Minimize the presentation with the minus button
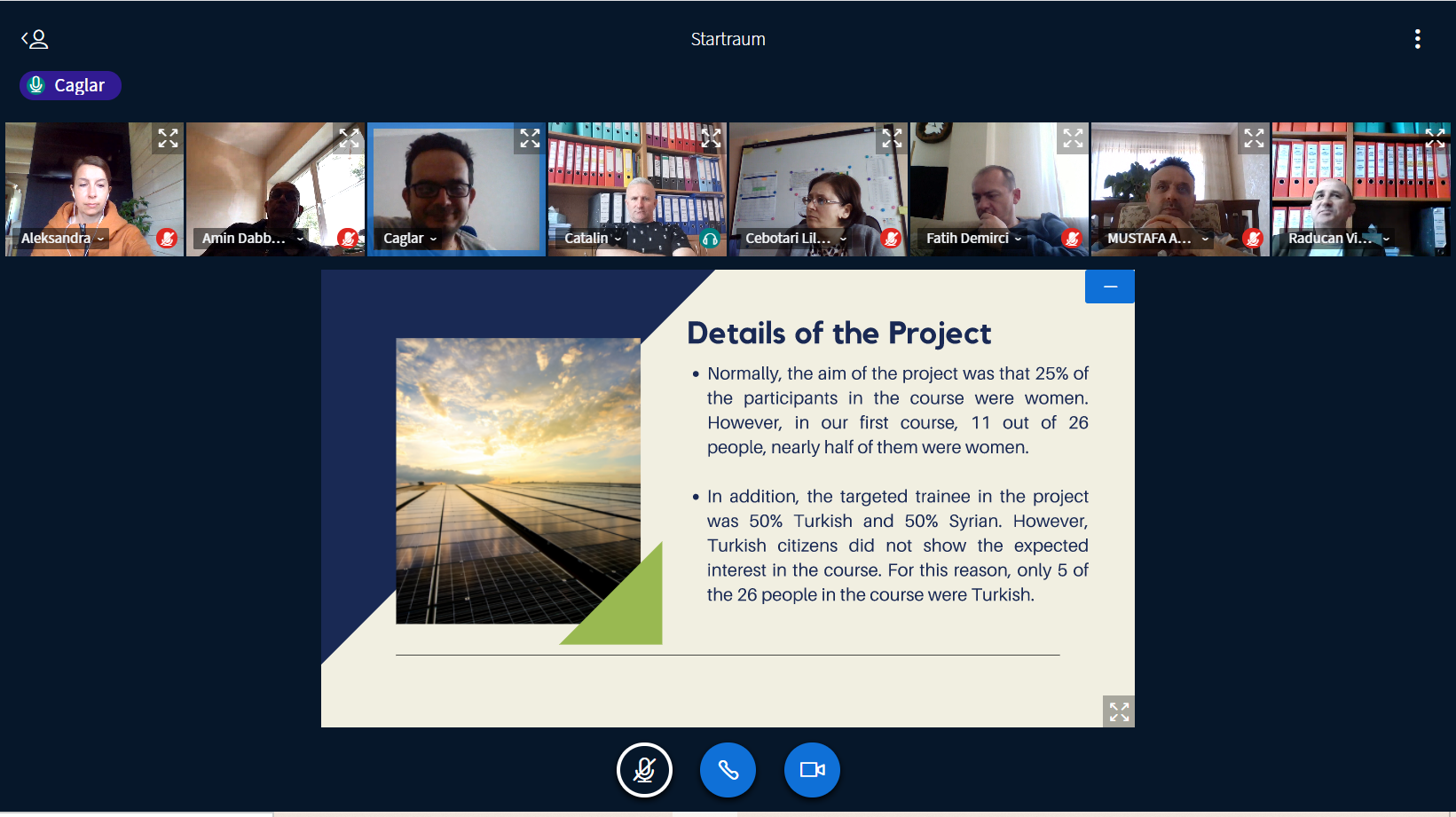The height and width of the screenshot is (817, 1456). (1110, 287)
